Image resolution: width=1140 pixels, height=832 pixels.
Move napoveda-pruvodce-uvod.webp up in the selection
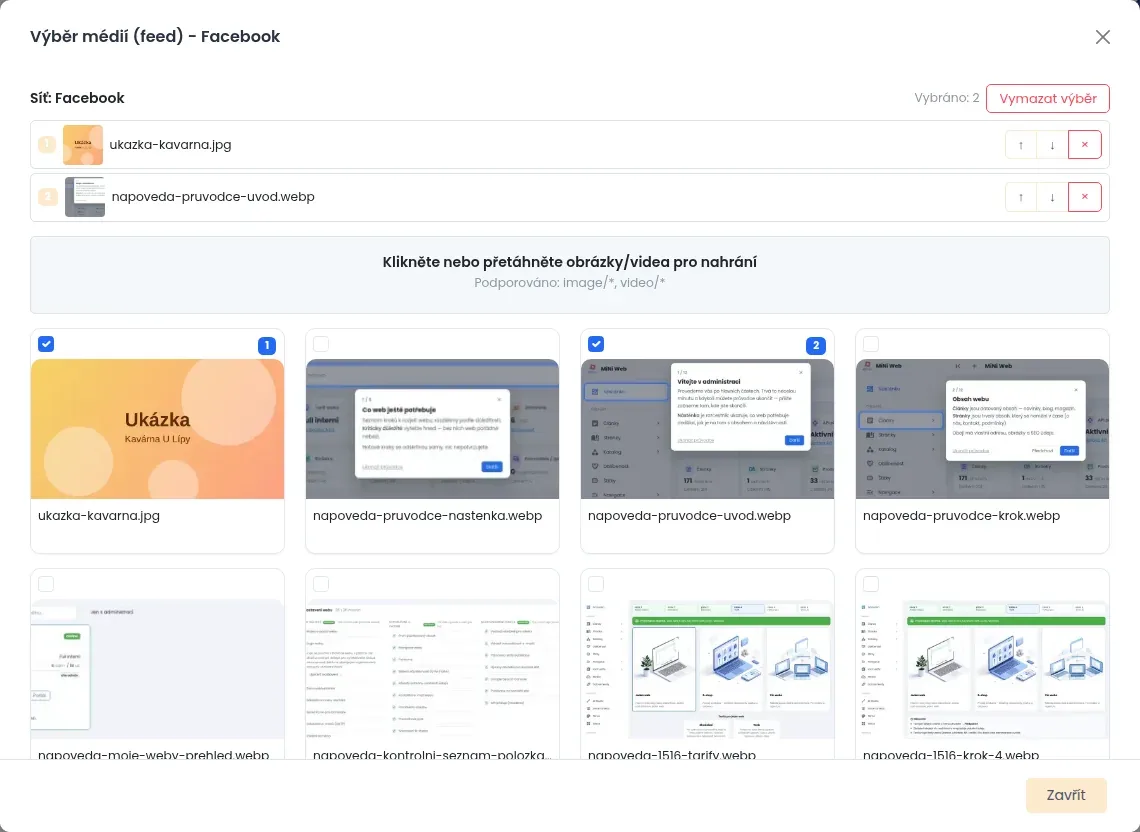[x=1021, y=197]
